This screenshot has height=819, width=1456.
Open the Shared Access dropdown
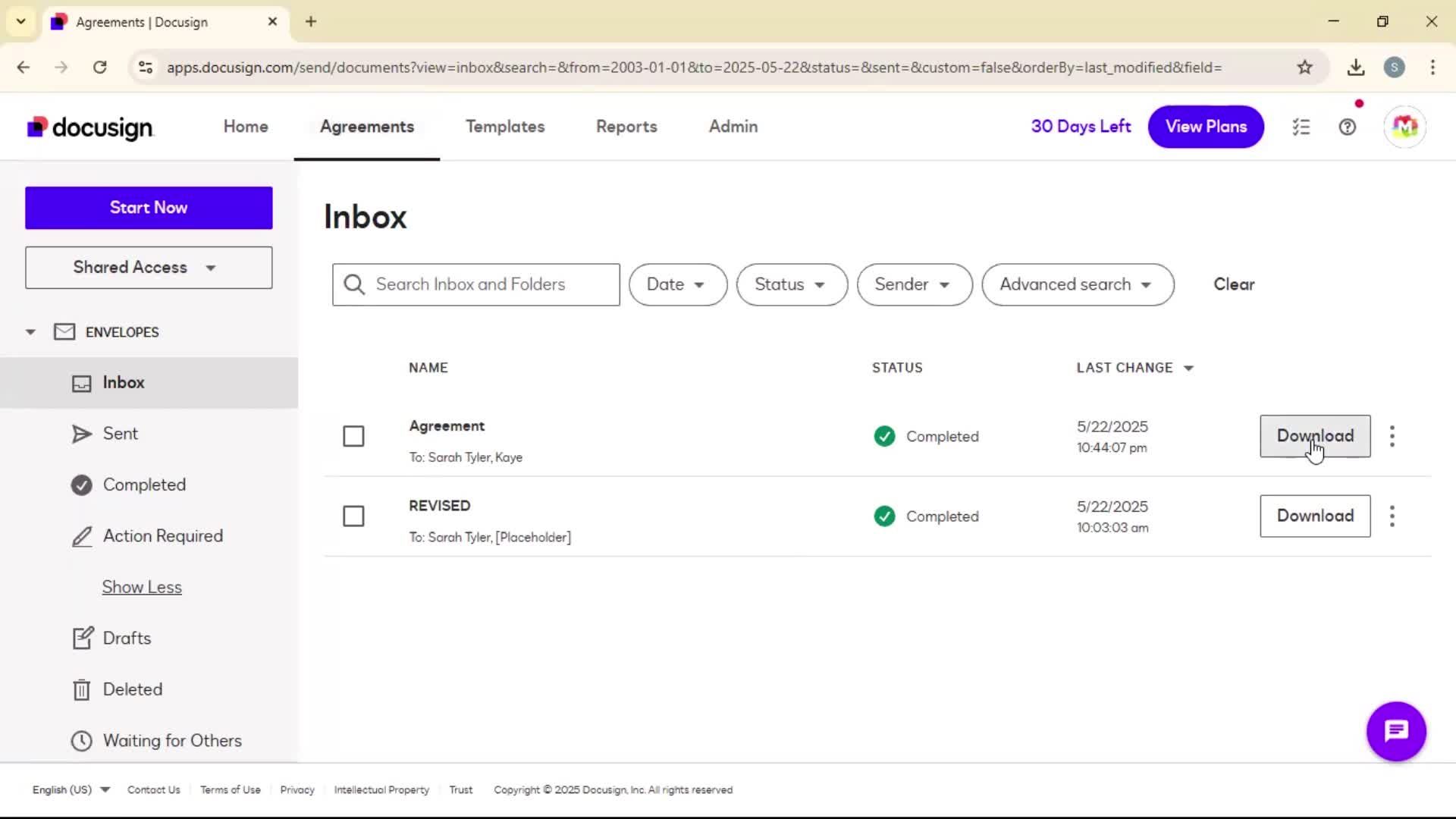click(x=149, y=268)
